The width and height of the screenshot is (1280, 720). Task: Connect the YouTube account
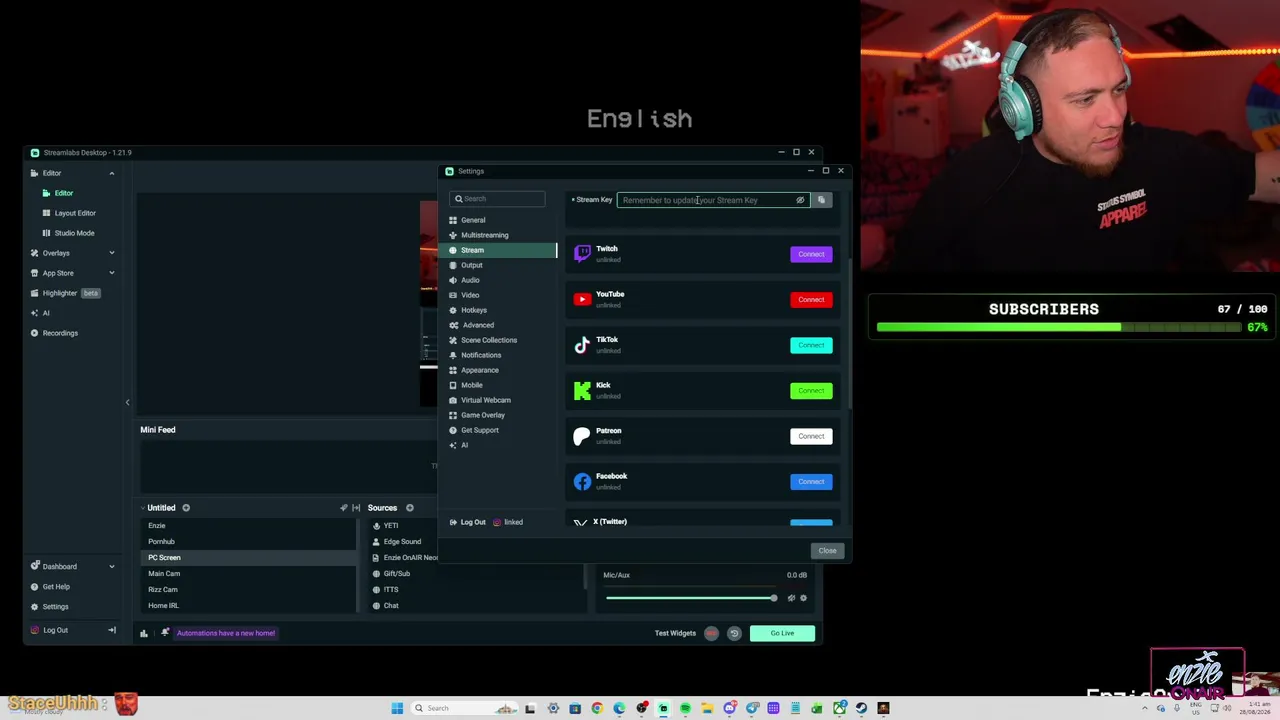(811, 300)
